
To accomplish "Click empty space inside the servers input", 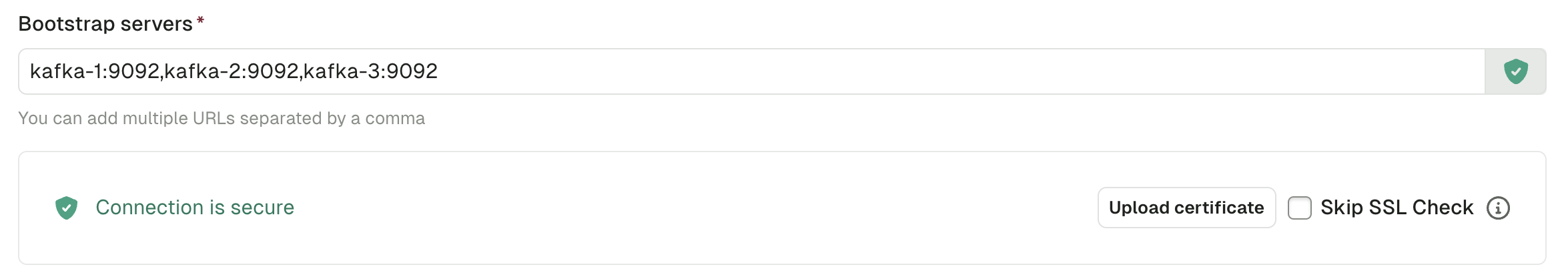I will pos(961,71).
